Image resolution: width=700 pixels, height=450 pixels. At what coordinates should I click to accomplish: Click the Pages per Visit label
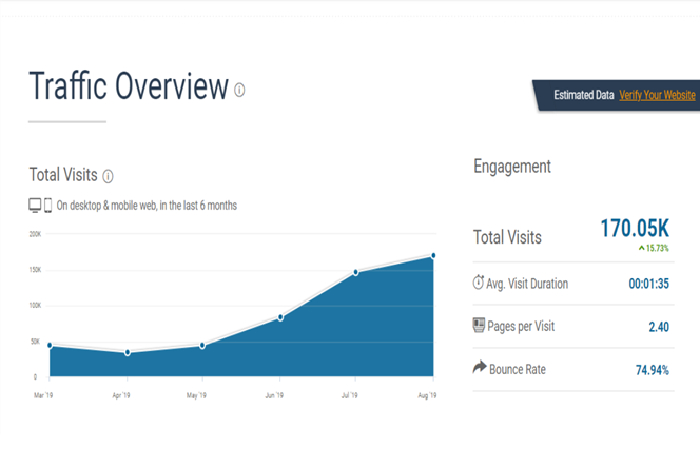[521, 326]
